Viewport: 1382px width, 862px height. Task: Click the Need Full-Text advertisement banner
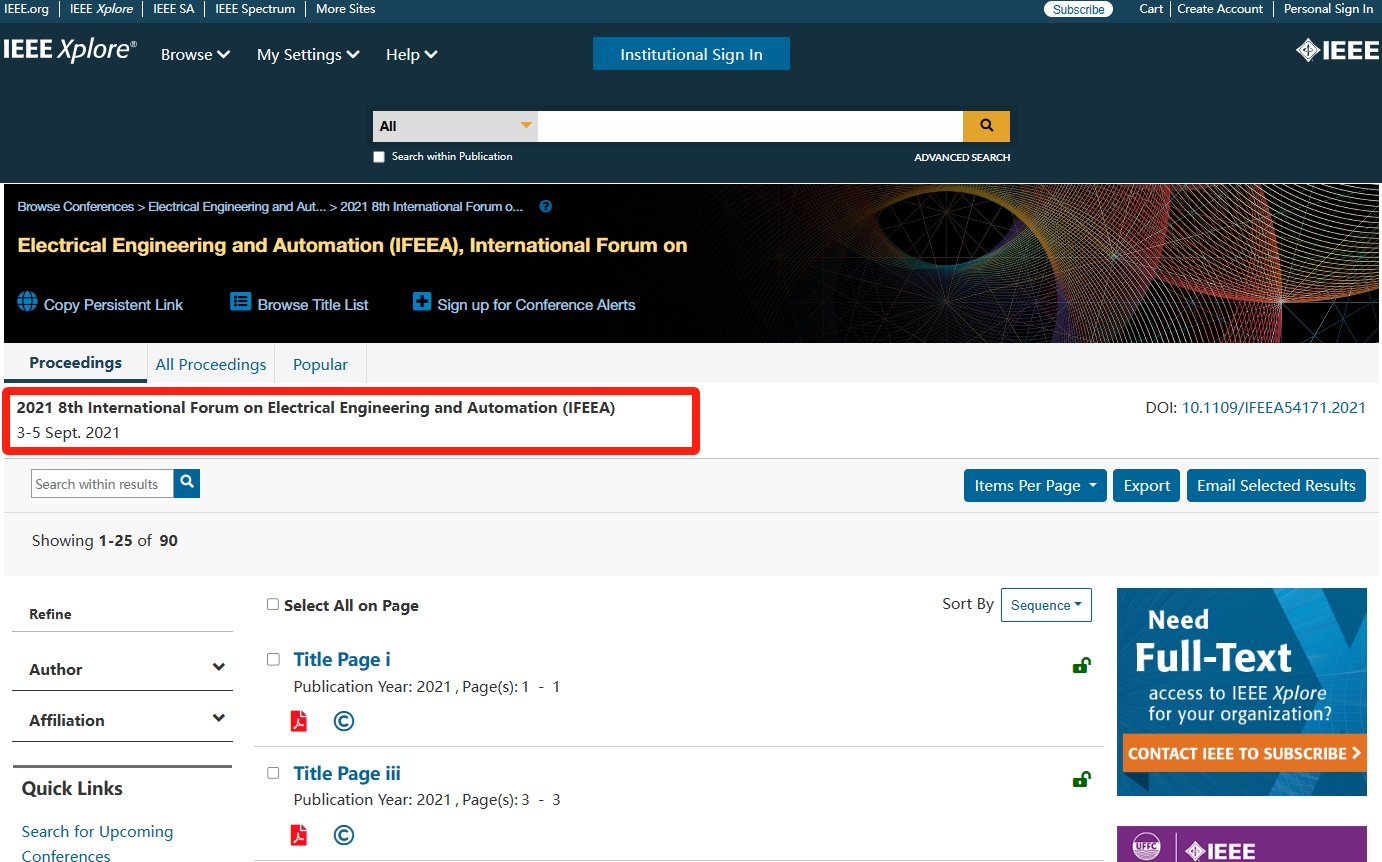[x=1241, y=691]
